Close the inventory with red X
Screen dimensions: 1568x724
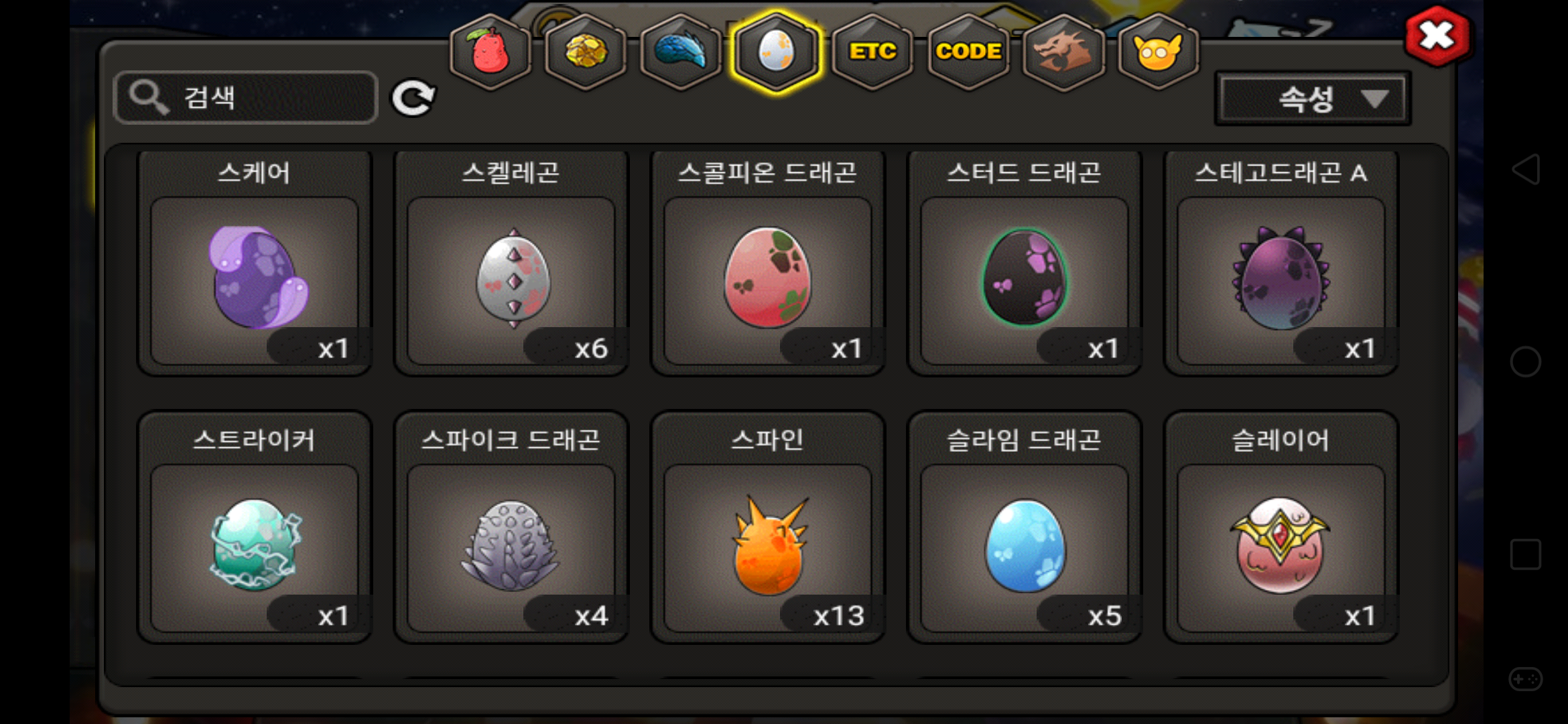click(x=1437, y=36)
